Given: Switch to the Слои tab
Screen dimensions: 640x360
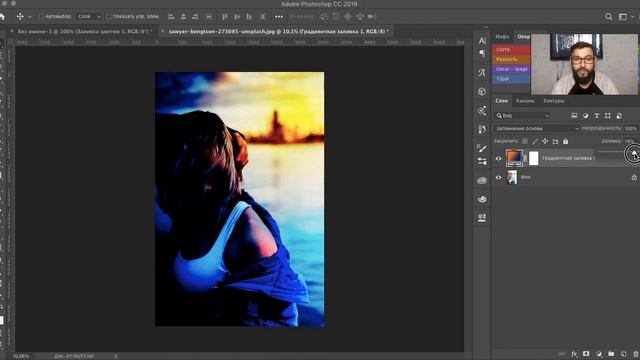Looking at the screenshot, I should 502,100.
